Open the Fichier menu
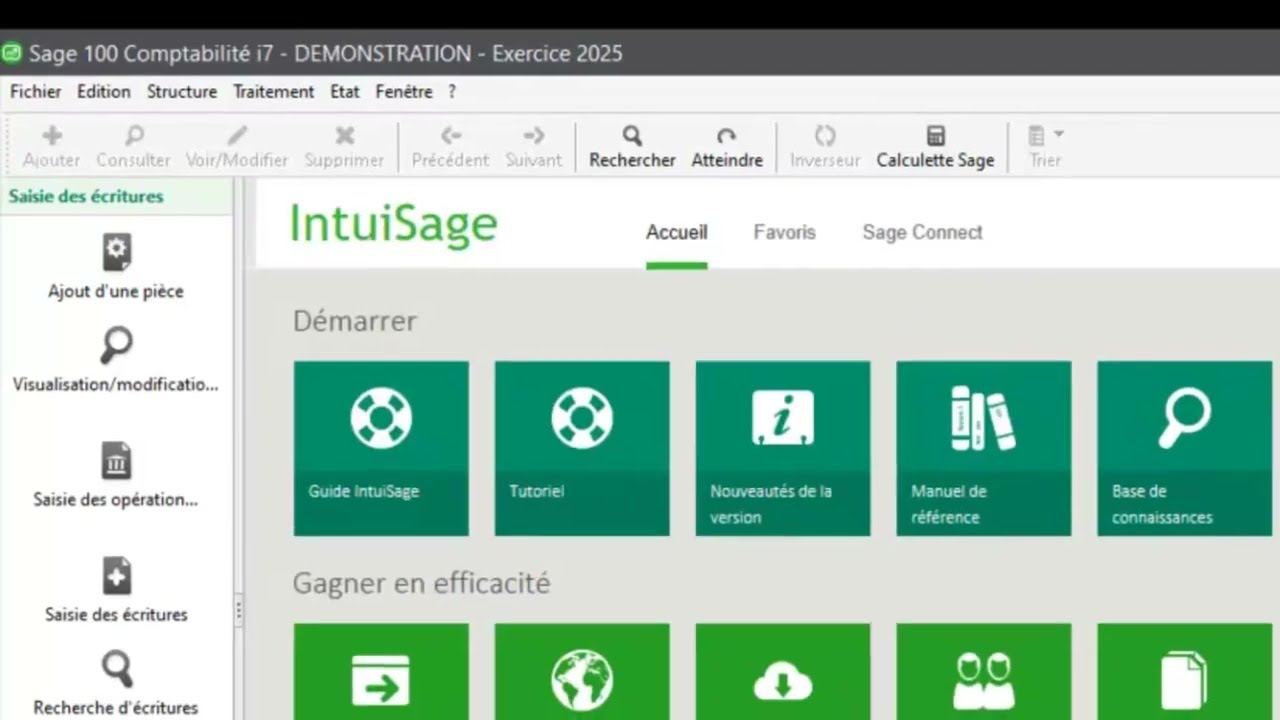 tap(36, 91)
